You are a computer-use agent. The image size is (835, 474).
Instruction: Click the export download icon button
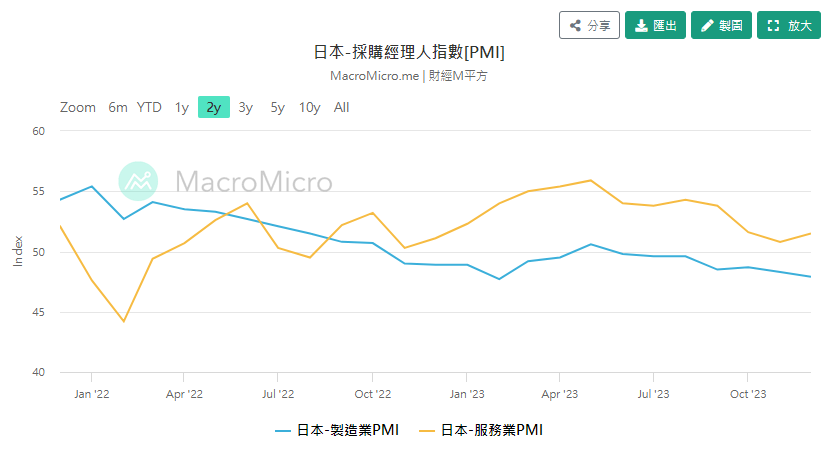coord(655,25)
